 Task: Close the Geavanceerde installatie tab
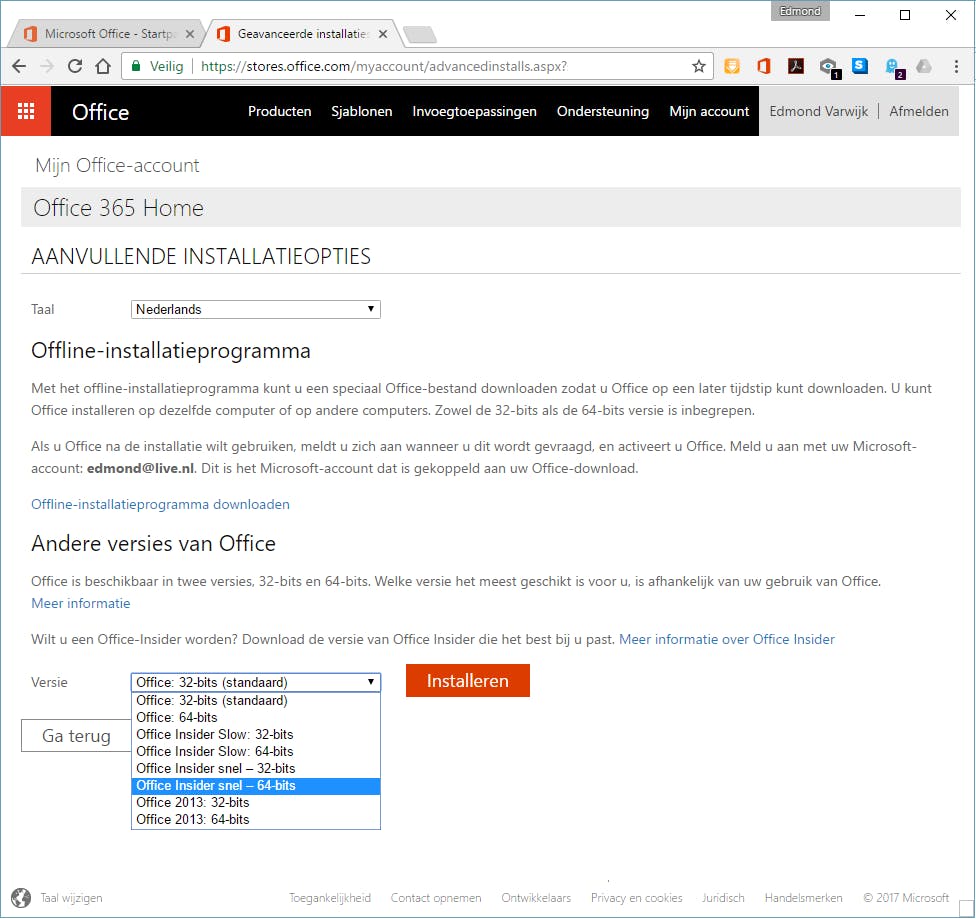pyautogui.click(x=383, y=34)
